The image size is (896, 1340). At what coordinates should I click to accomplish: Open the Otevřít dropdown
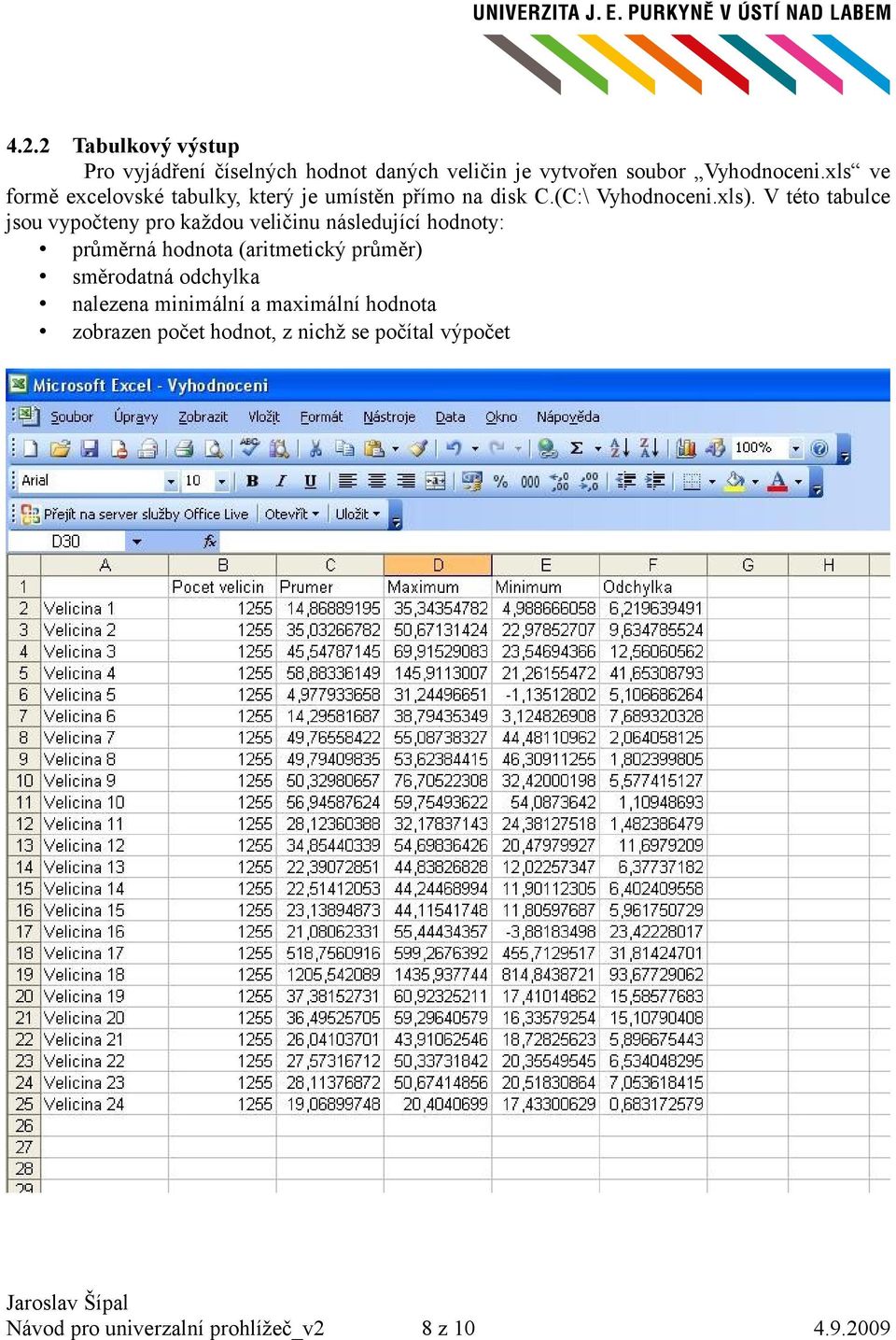point(291,515)
